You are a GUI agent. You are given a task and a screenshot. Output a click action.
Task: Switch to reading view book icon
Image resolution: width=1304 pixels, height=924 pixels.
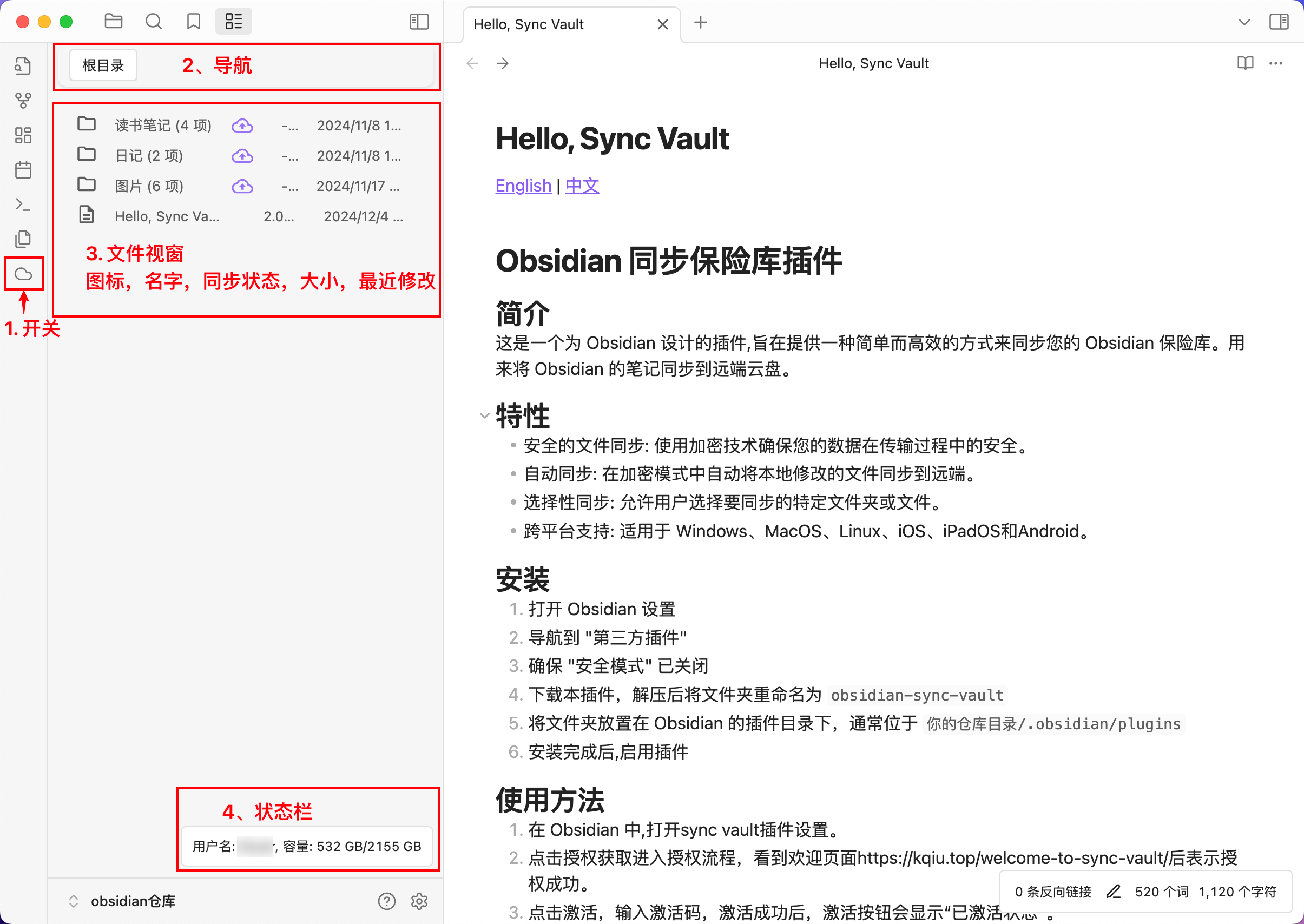pyautogui.click(x=1245, y=63)
